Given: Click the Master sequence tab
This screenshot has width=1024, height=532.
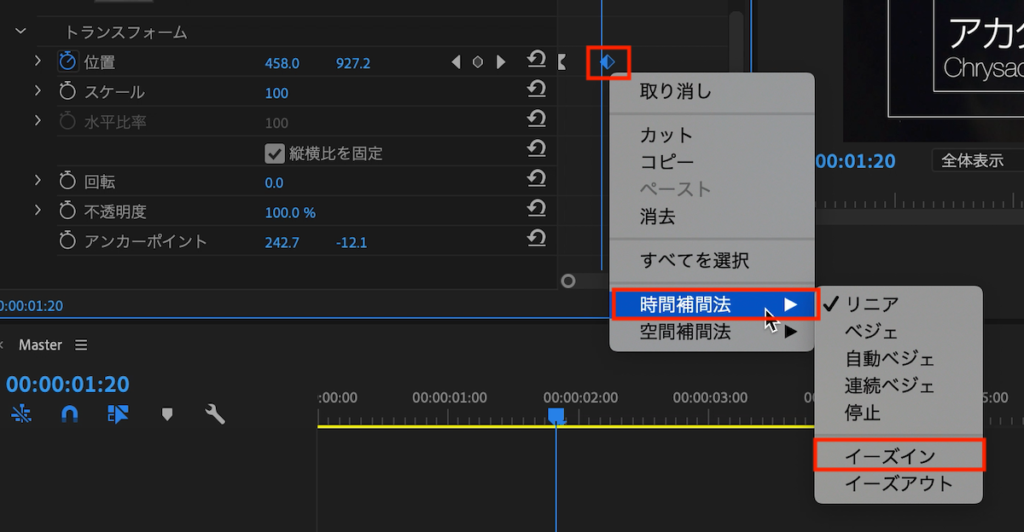Looking at the screenshot, I should pyautogui.click(x=40, y=345).
